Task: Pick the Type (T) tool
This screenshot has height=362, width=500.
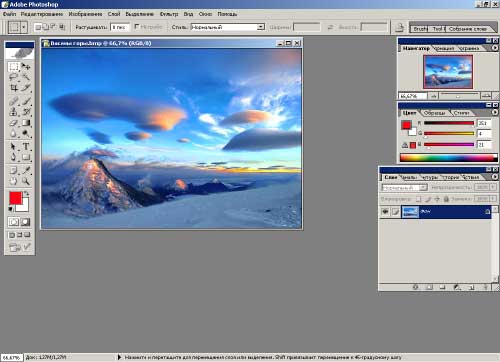Action: (26, 146)
